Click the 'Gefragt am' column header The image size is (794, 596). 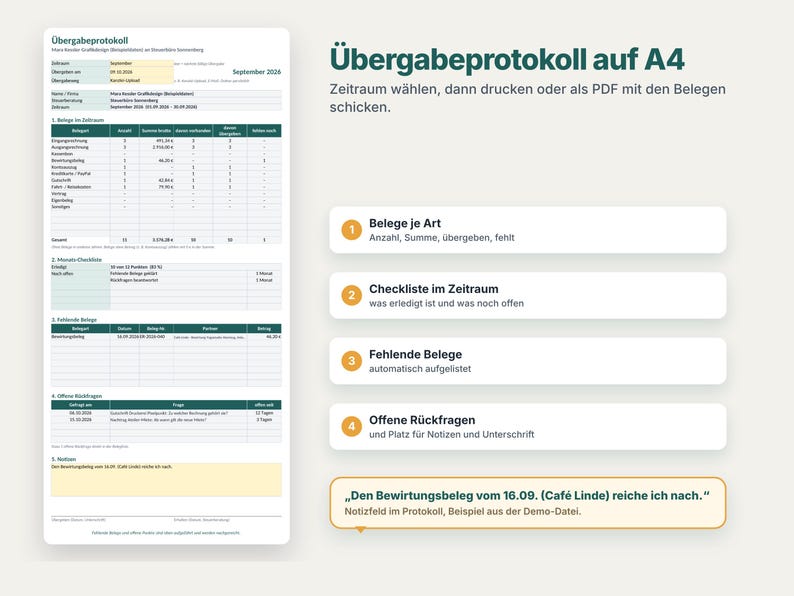coord(81,405)
